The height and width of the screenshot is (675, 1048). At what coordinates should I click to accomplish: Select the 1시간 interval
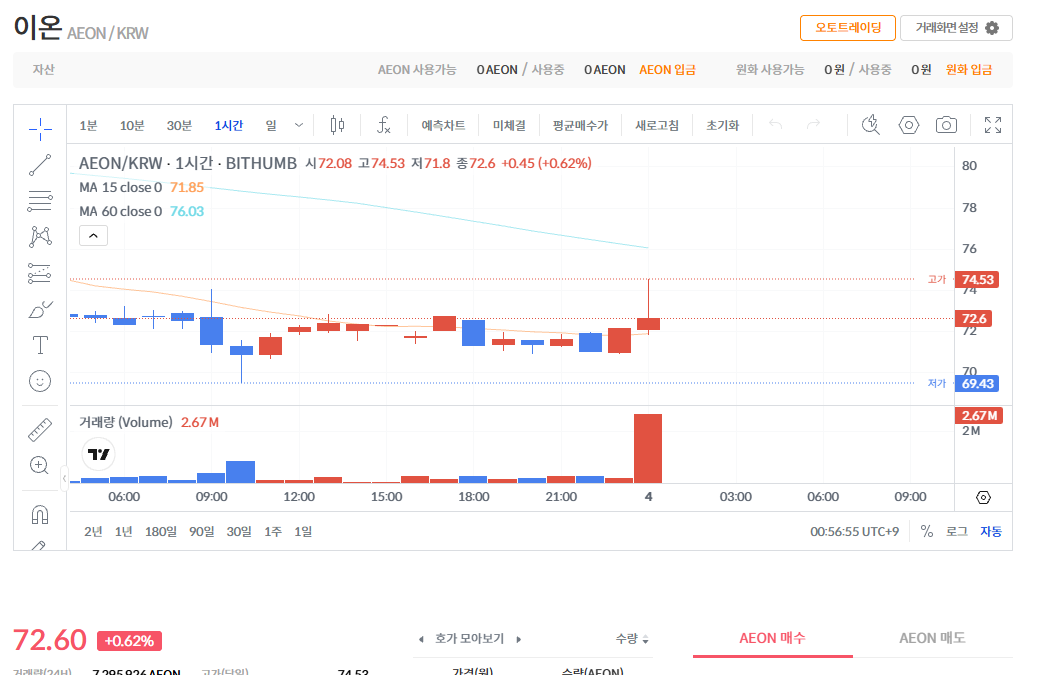pyautogui.click(x=229, y=125)
